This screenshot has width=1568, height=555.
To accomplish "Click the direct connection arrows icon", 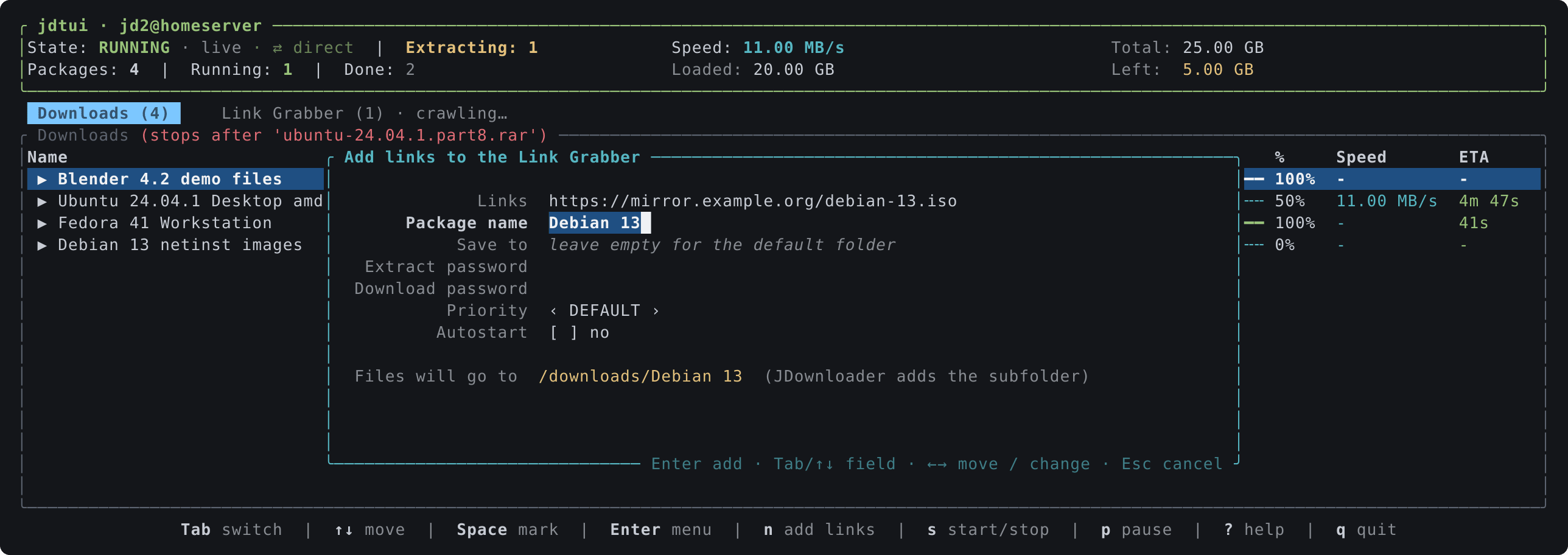I will [278, 48].
